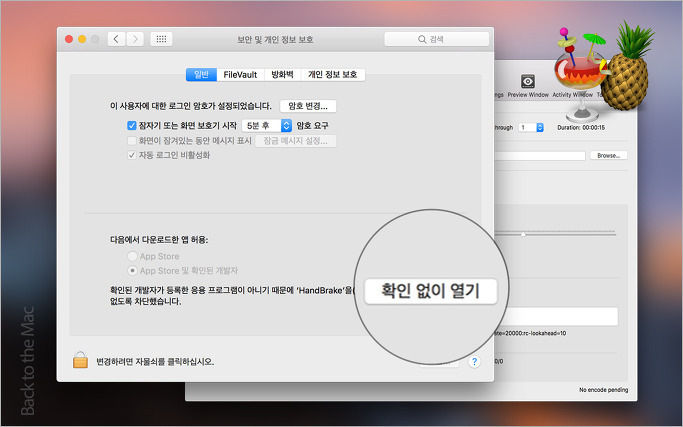Click the lock icon to make changes
This screenshot has width=683, height=427.
[x=80, y=360]
